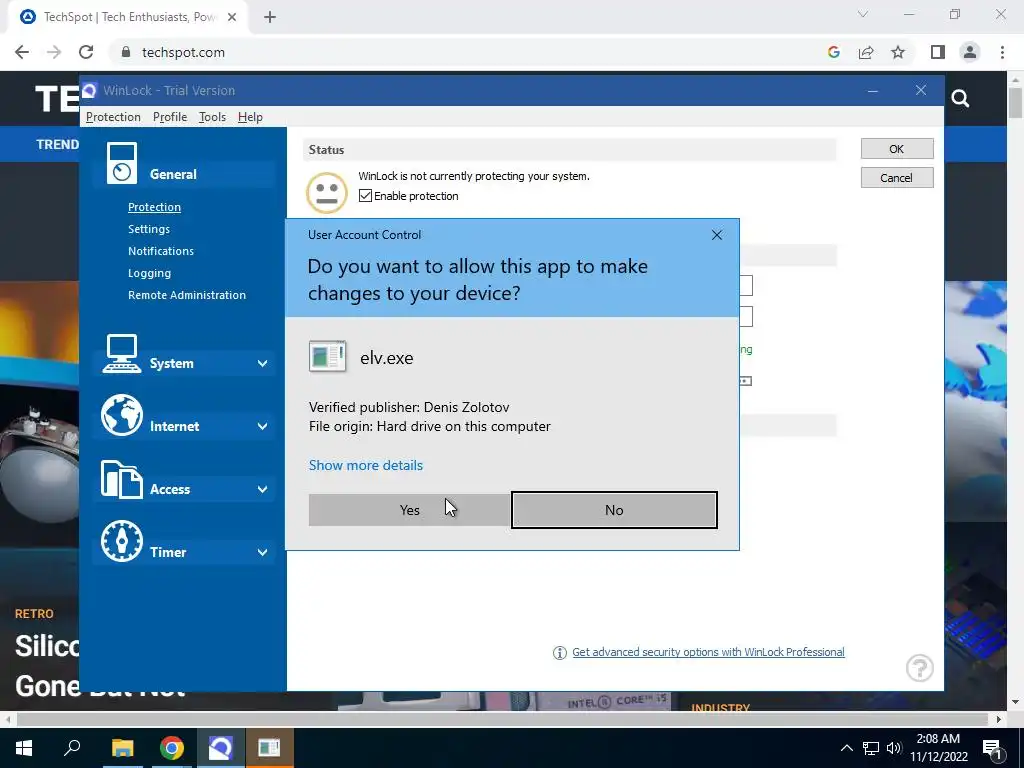Click the info icon beside WinLock Professional link

coord(560,653)
